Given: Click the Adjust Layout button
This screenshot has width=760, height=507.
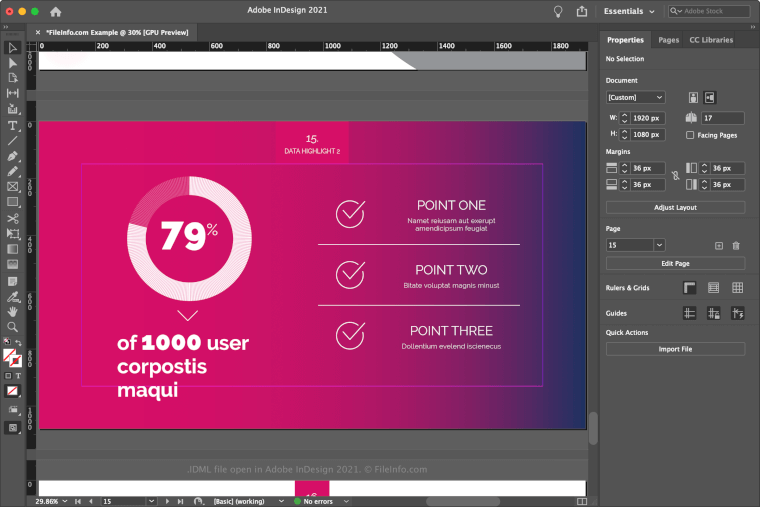Looking at the screenshot, I should click(x=675, y=207).
